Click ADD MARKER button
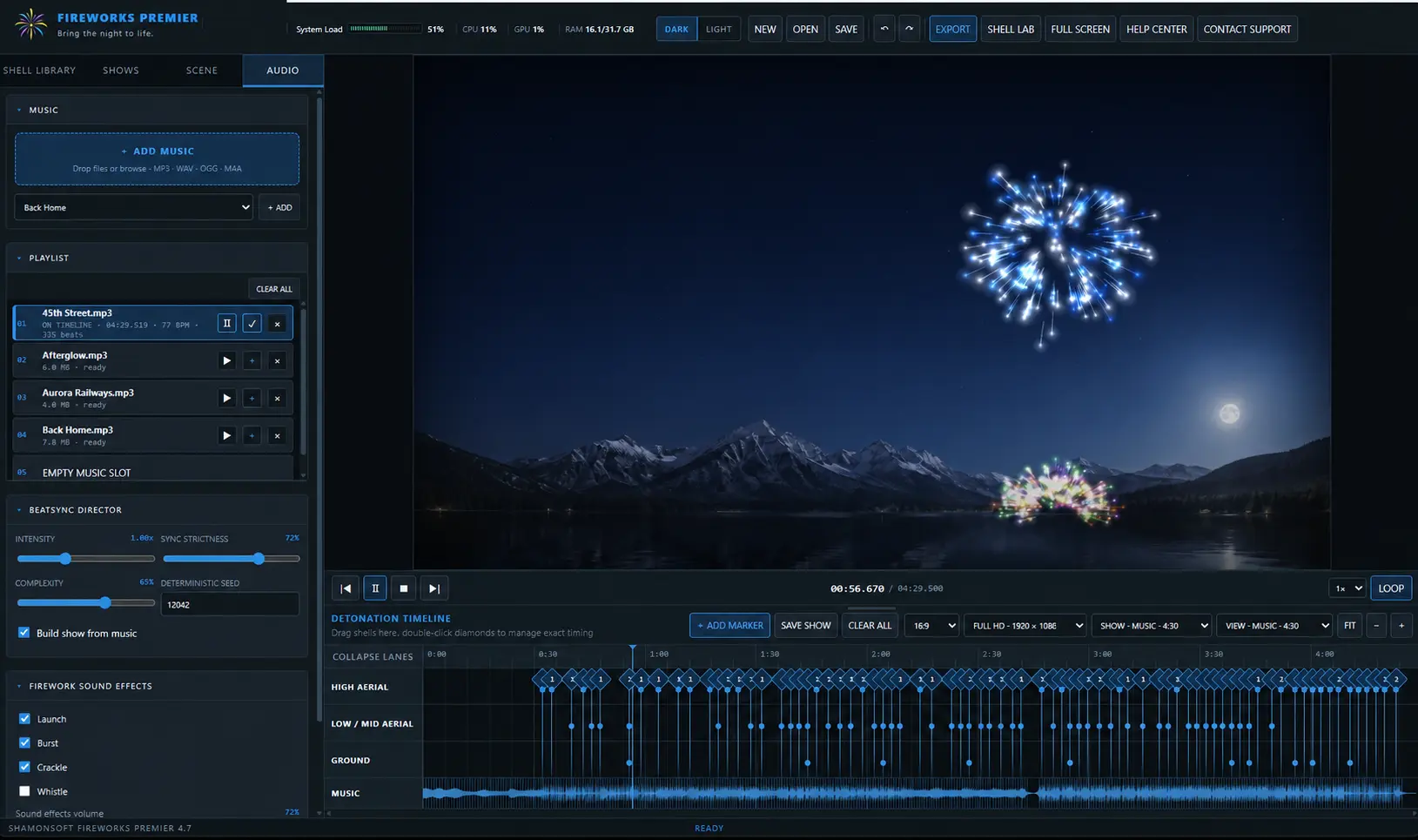 [729, 625]
